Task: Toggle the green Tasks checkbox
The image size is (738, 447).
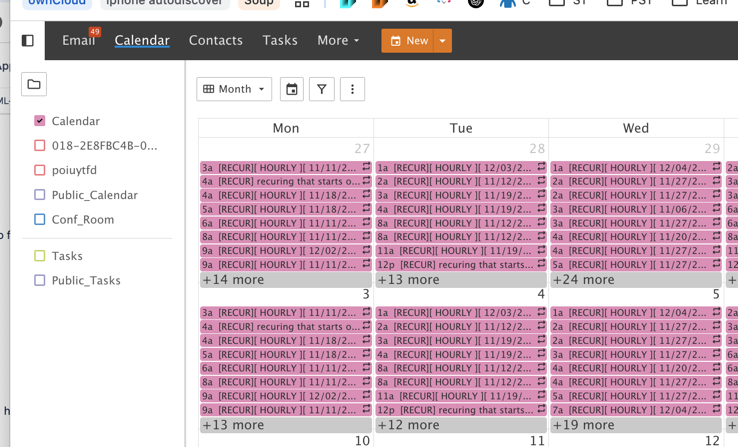Action: (x=40, y=256)
